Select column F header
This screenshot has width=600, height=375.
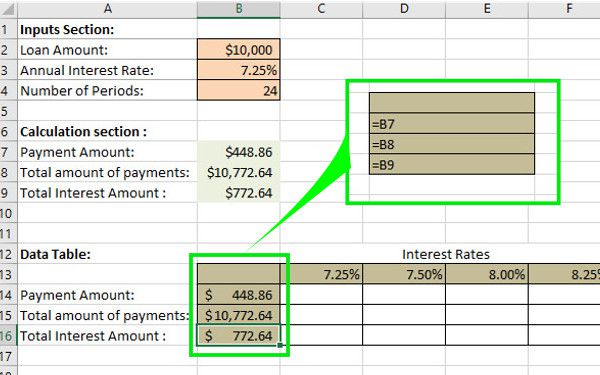564,8
